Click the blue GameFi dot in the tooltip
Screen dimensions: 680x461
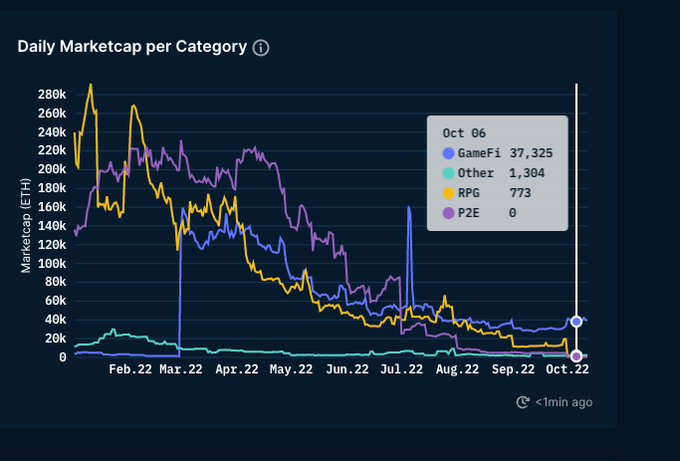click(448, 153)
